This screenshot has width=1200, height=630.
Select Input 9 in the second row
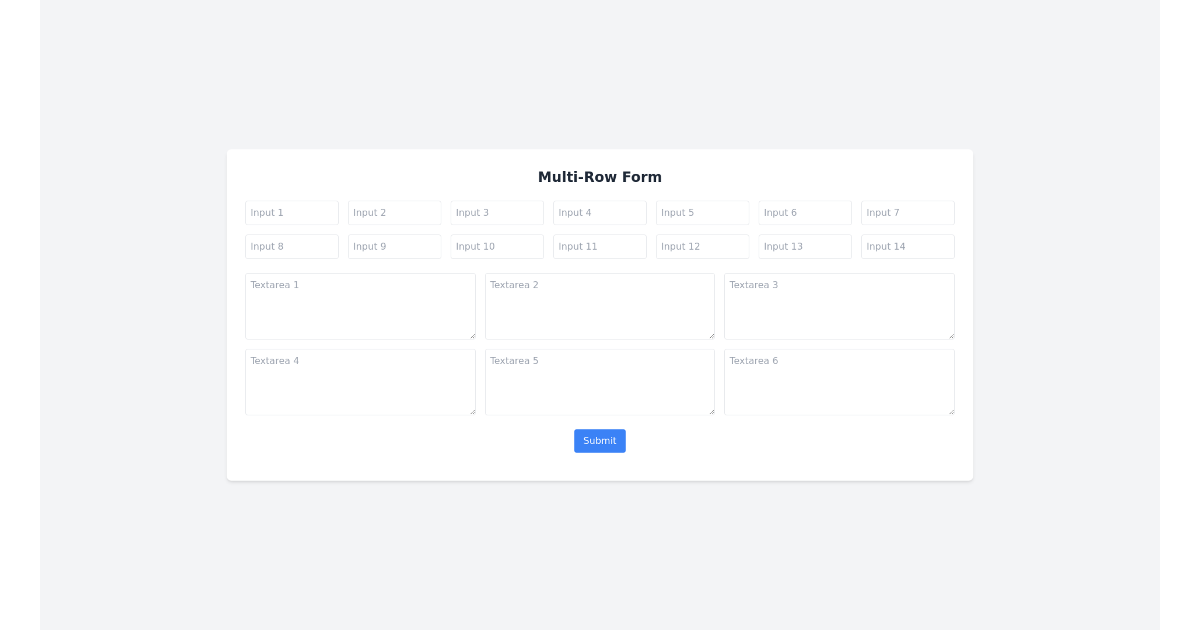tap(394, 246)
